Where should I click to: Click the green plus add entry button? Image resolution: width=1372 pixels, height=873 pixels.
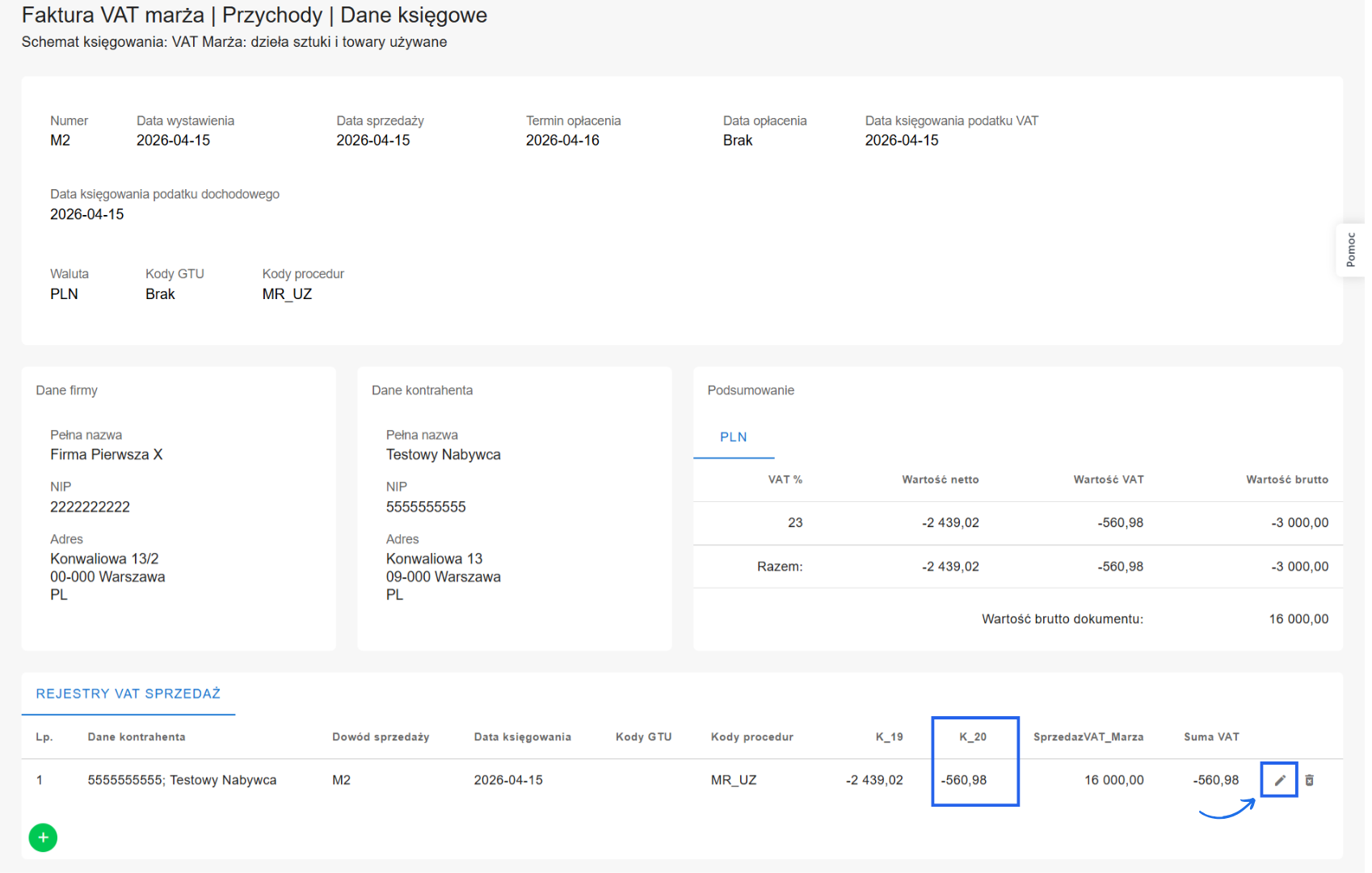click(43, 837)
